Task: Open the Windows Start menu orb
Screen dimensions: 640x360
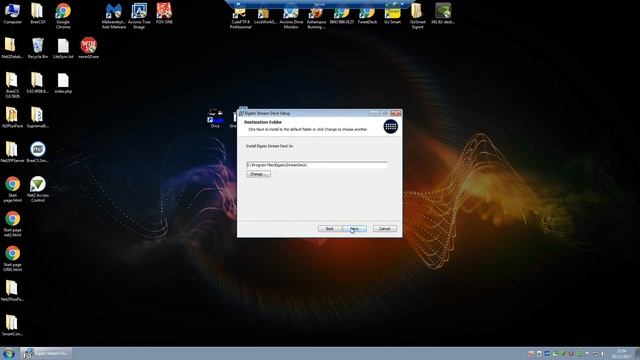Action: (9, 353)
